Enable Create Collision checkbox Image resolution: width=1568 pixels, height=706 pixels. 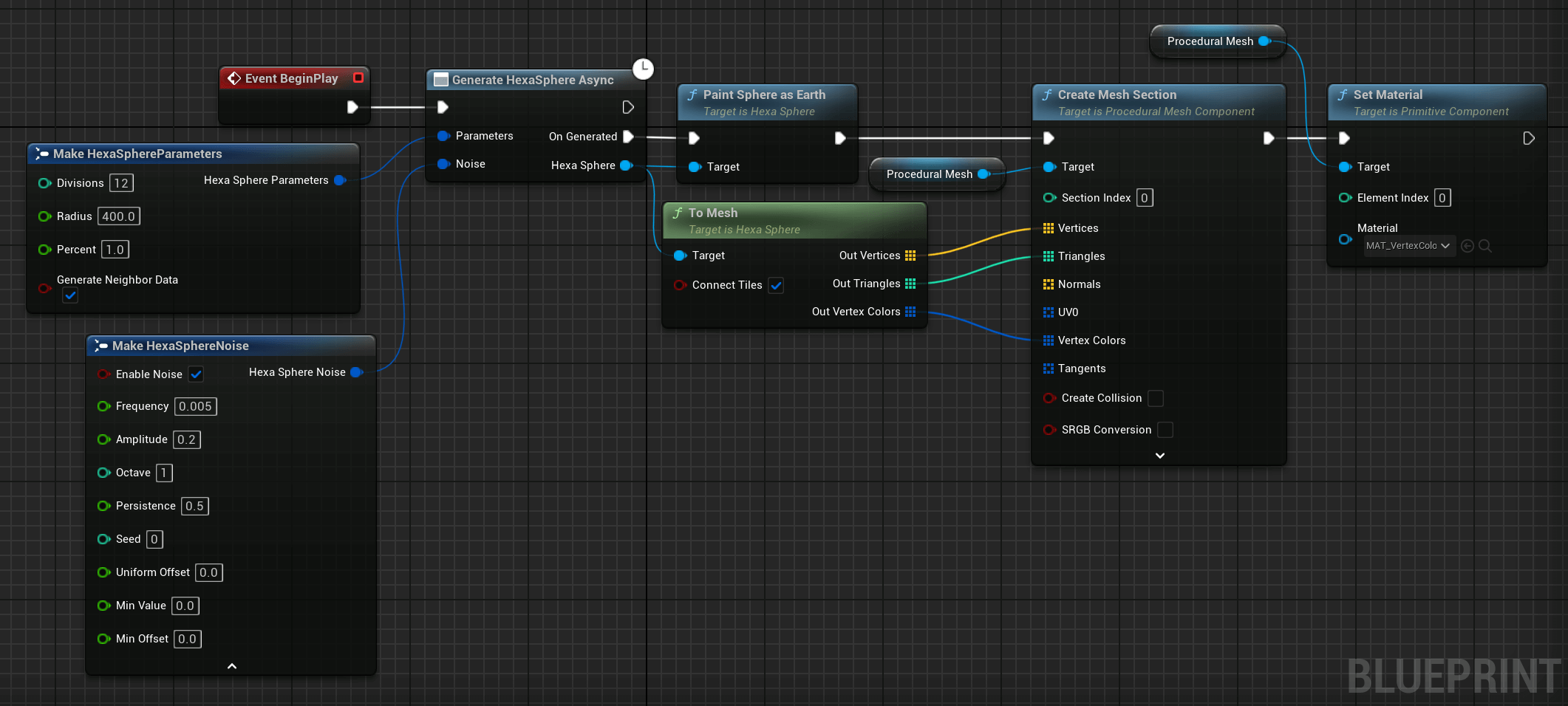click(x=1156, y=398)
